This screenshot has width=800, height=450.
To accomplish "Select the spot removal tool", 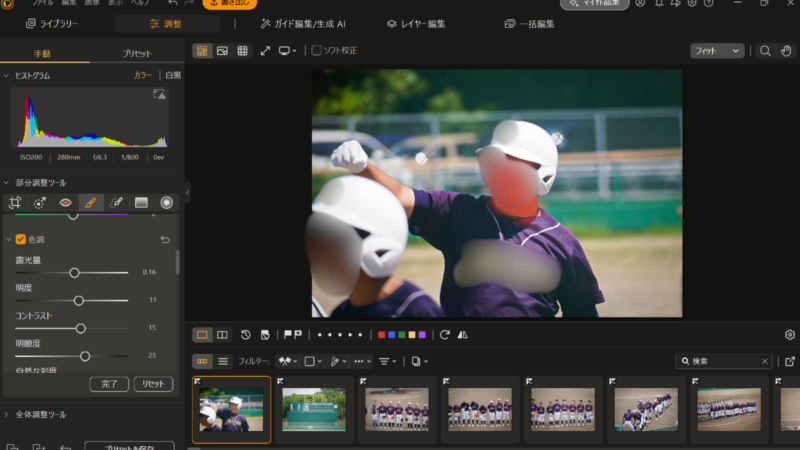I will [x=40, y=203].
